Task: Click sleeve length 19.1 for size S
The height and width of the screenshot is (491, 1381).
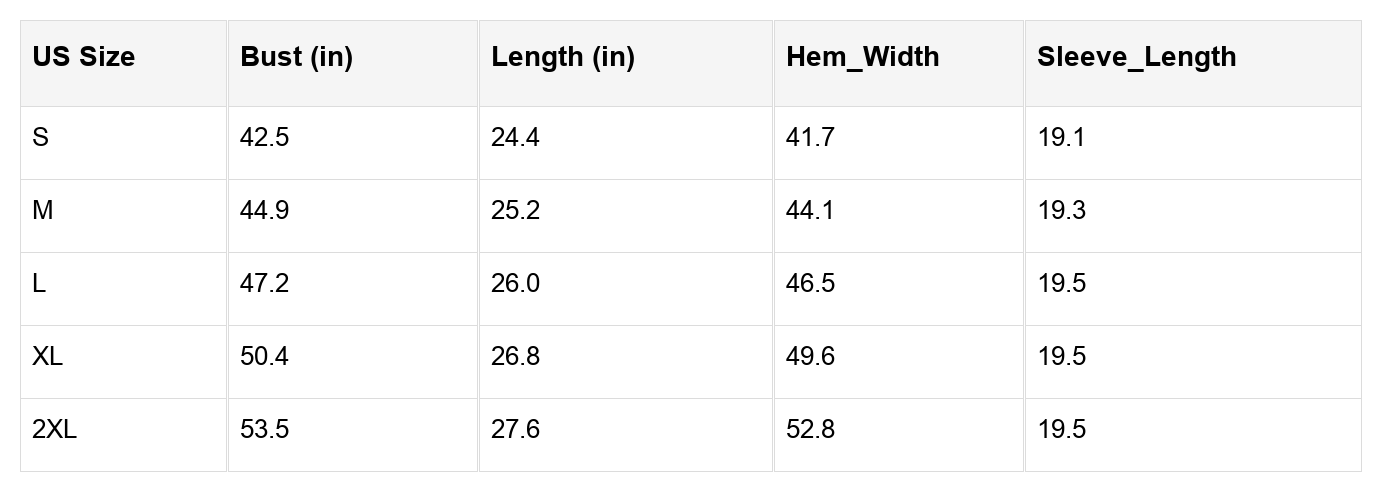Action: (1061, 138)
